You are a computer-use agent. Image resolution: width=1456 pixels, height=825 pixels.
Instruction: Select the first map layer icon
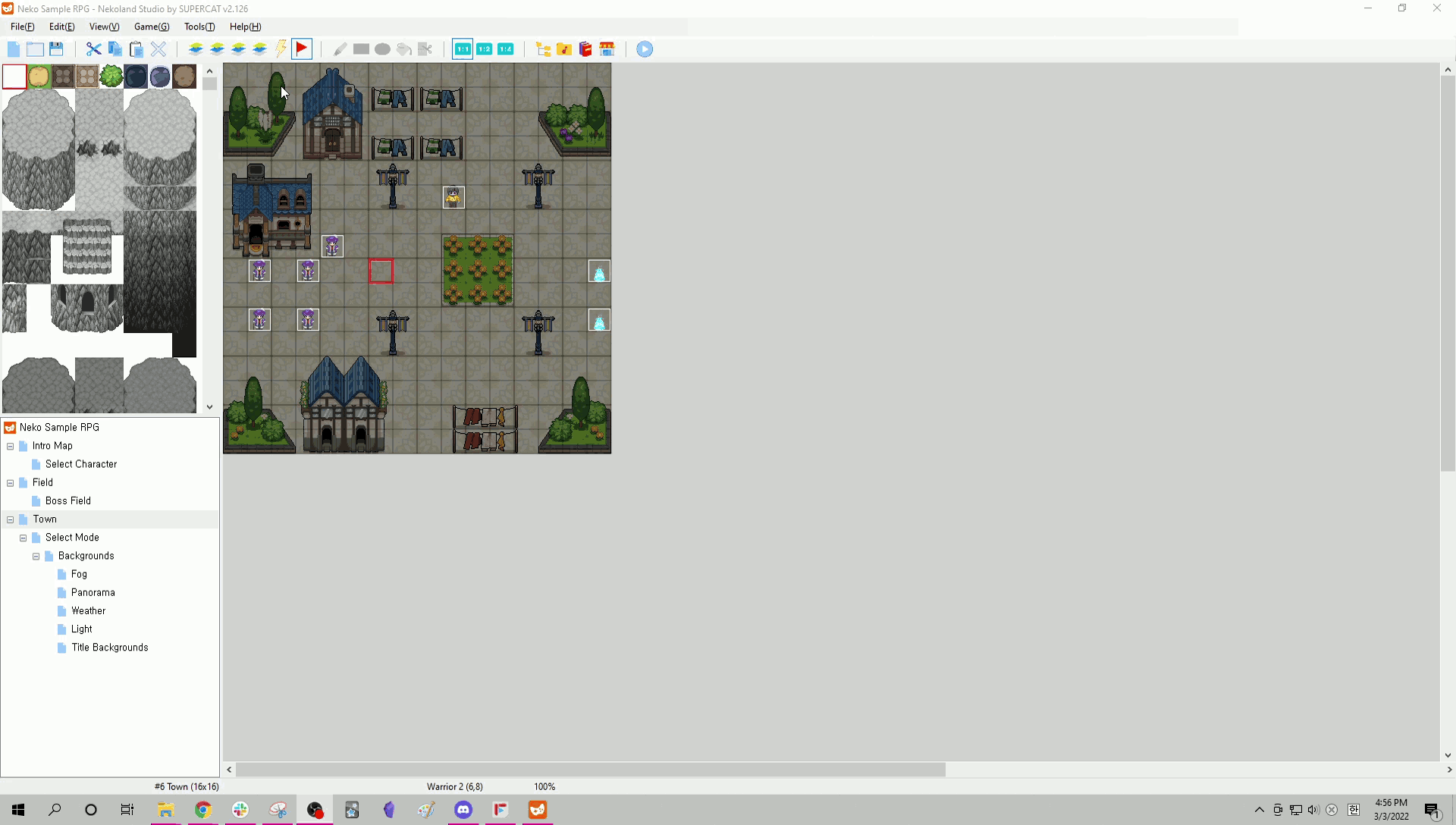coord(196,49)
